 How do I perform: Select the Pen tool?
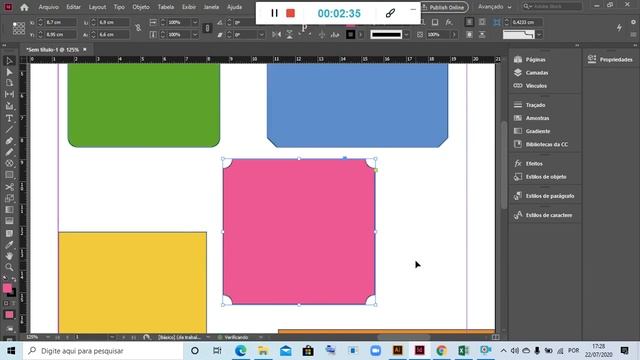[9, 141]
